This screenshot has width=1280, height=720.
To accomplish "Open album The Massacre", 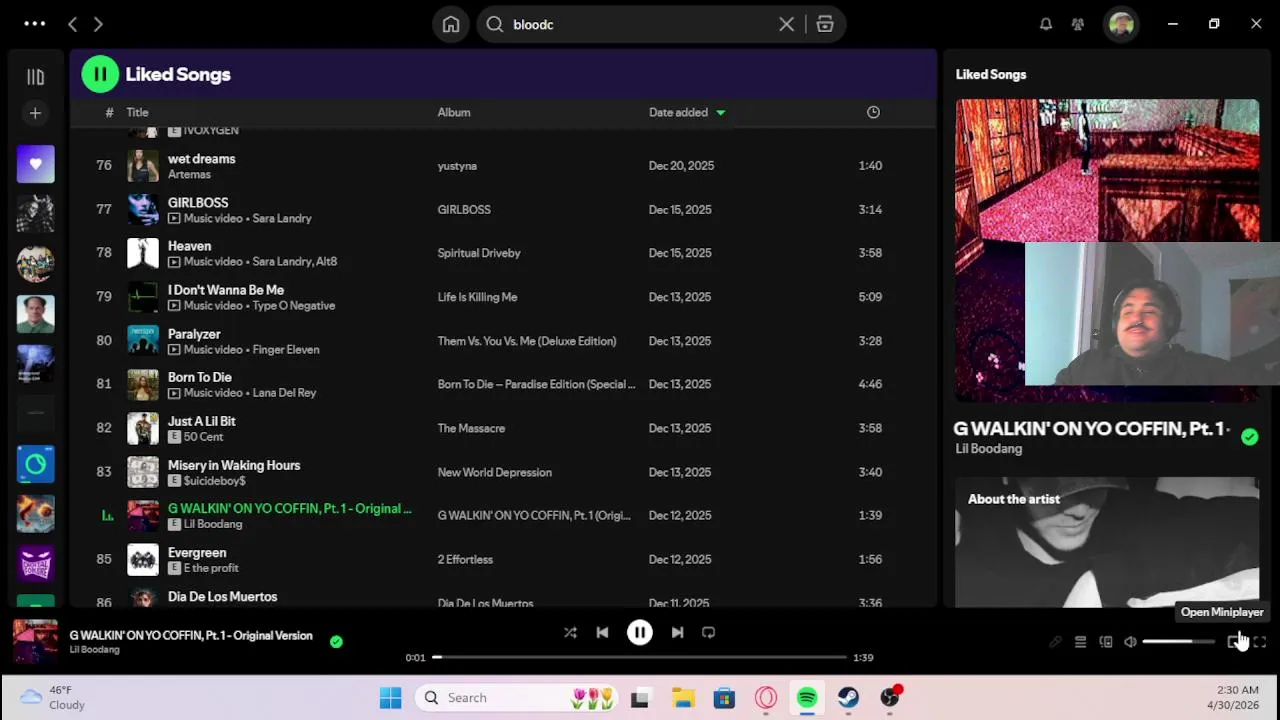I will click(x=471, y=428).
